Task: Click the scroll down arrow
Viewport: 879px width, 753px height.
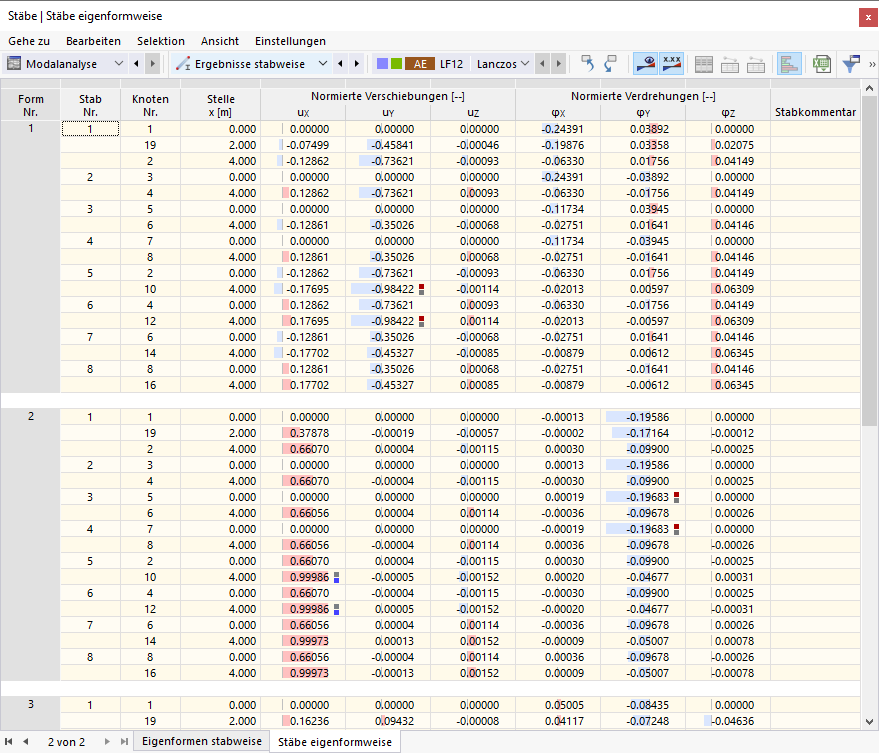Action: click(869, 722)
